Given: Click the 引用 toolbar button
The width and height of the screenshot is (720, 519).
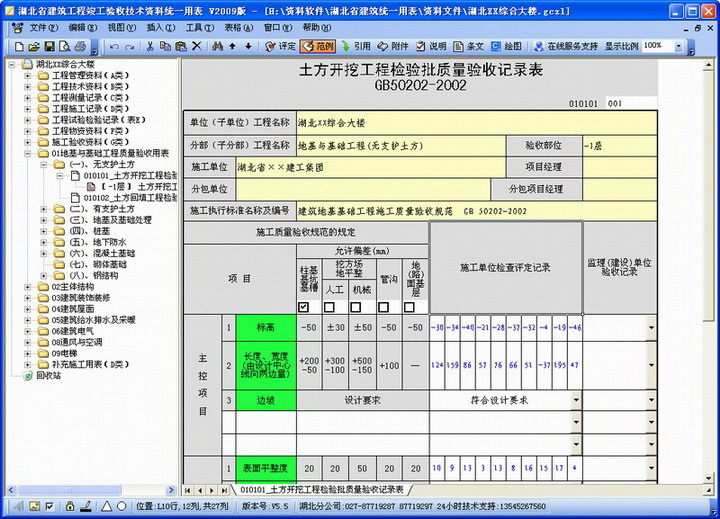Looking at the screenshot, I should (x=356, y=46).
